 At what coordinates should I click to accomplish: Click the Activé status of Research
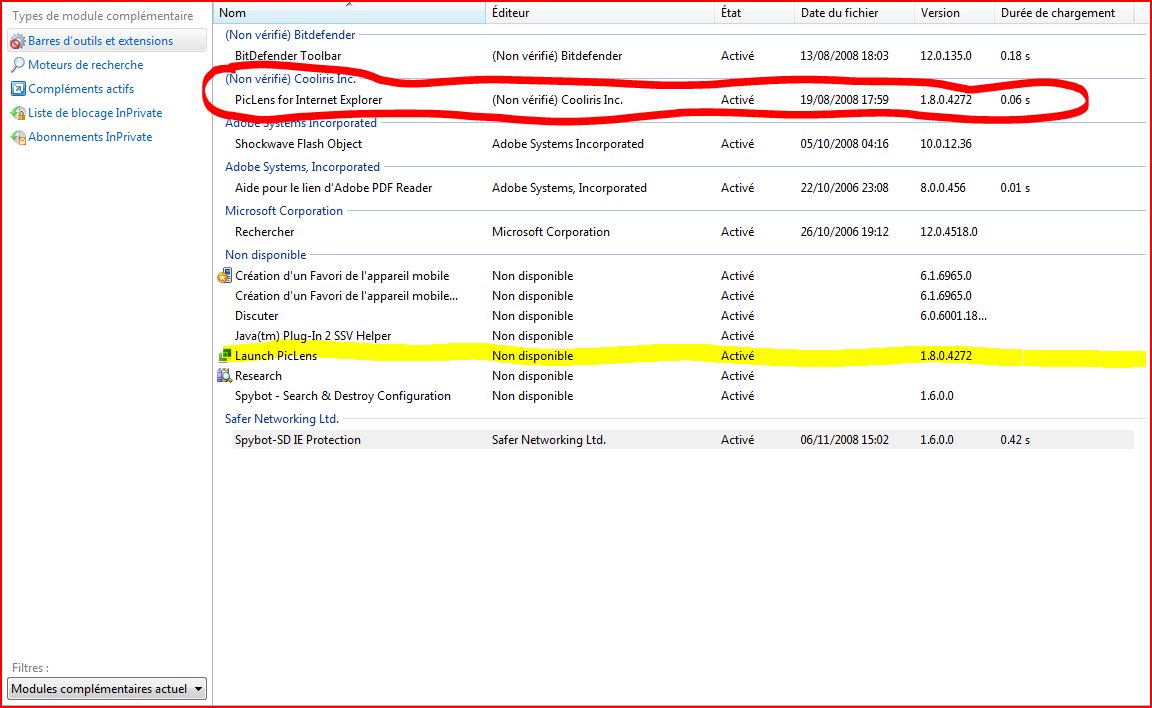click(x=738, y=376)
